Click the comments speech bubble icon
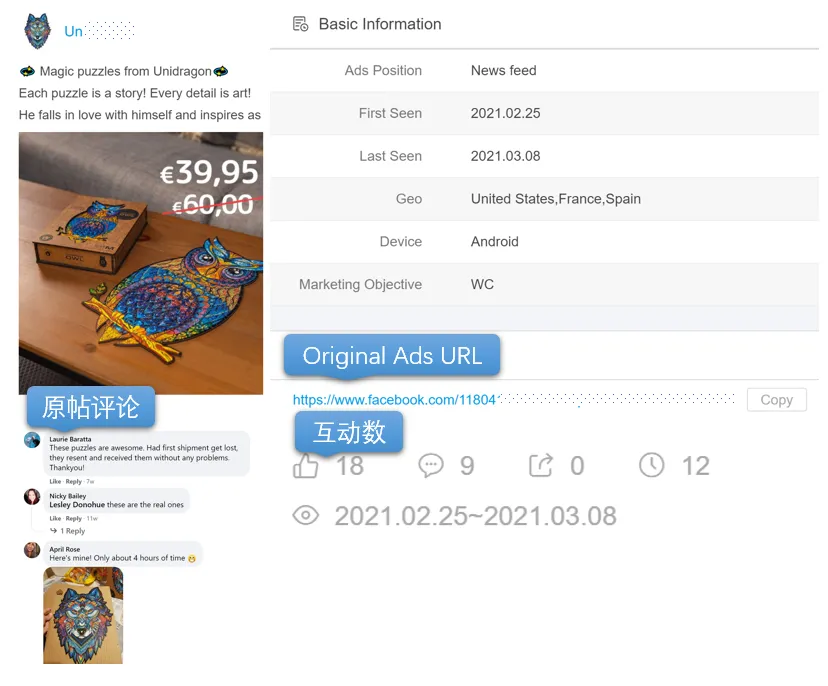 click(x=431, y=466)
